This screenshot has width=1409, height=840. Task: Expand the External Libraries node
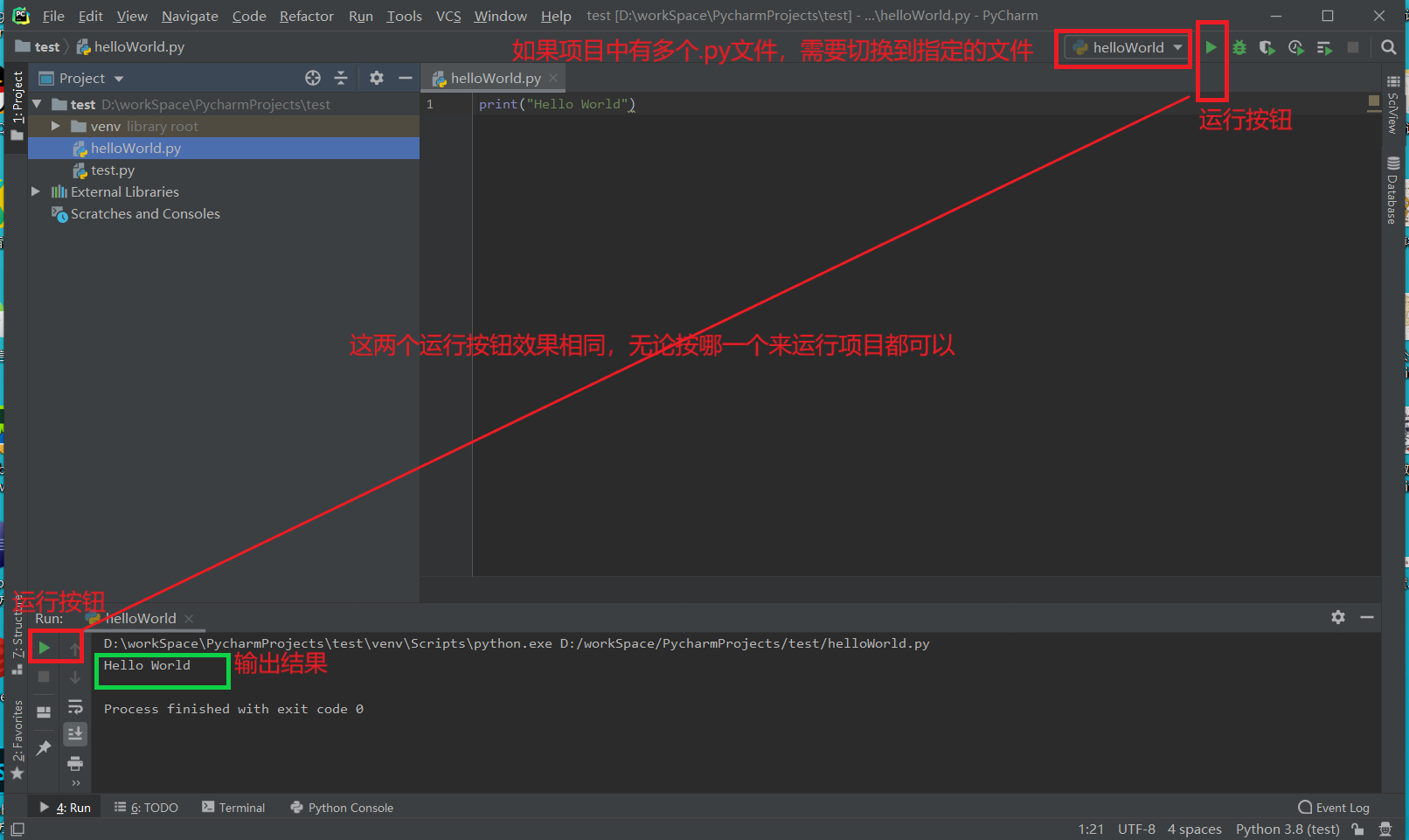point(36,191)
